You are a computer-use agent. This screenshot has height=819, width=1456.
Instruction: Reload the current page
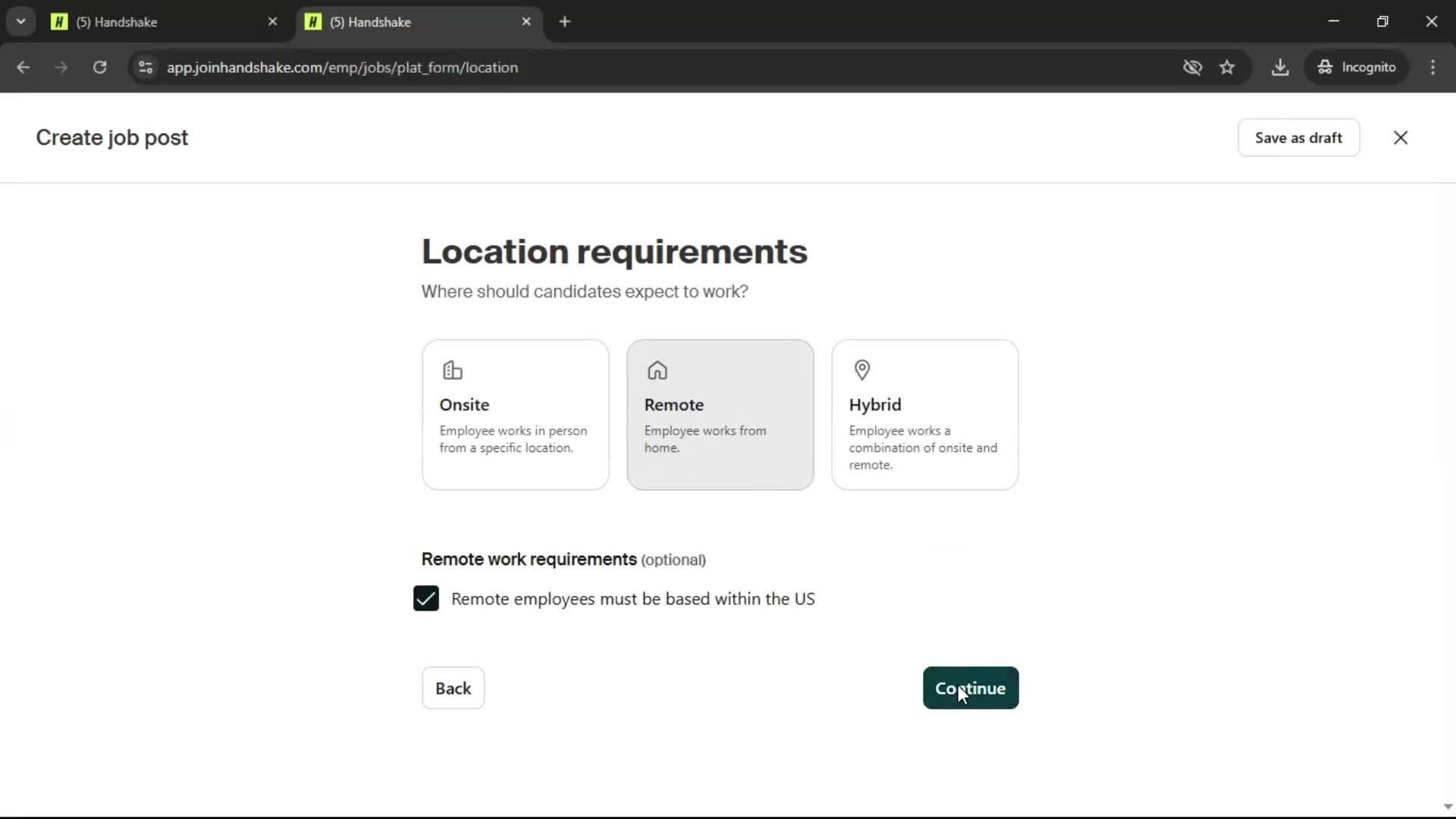[x=99, y=67]
